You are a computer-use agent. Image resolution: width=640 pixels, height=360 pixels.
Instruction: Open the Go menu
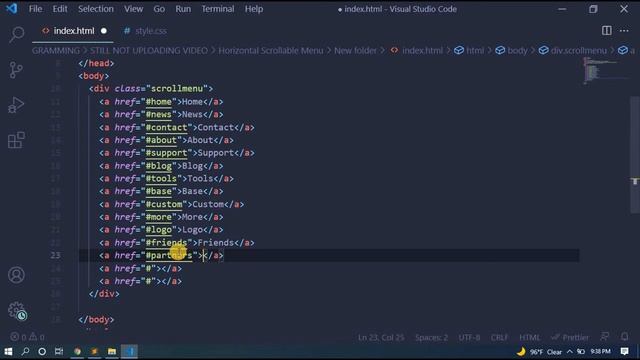click(159, 9)
